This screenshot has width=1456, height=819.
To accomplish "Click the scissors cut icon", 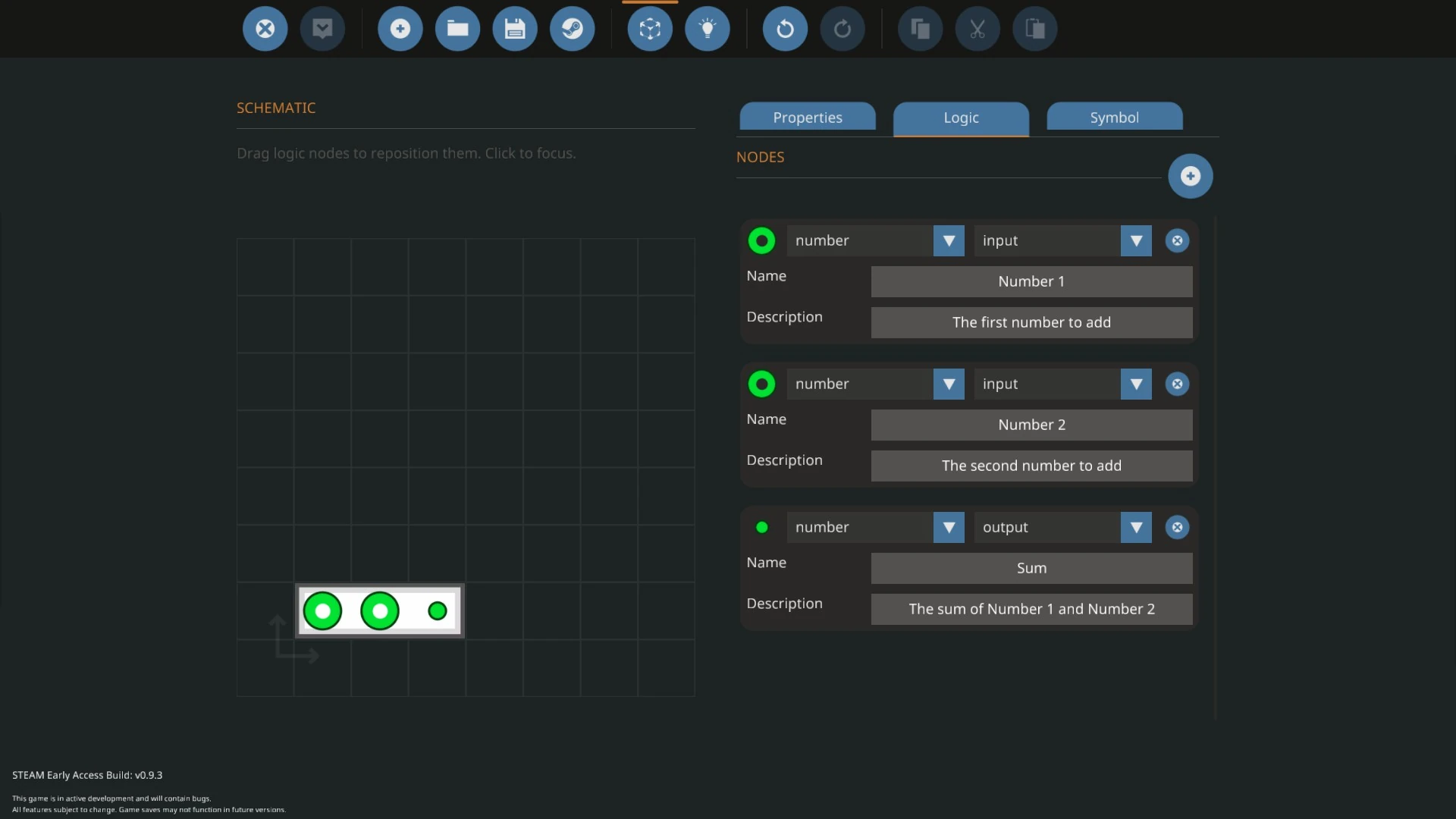I will (x=977, y=29).
